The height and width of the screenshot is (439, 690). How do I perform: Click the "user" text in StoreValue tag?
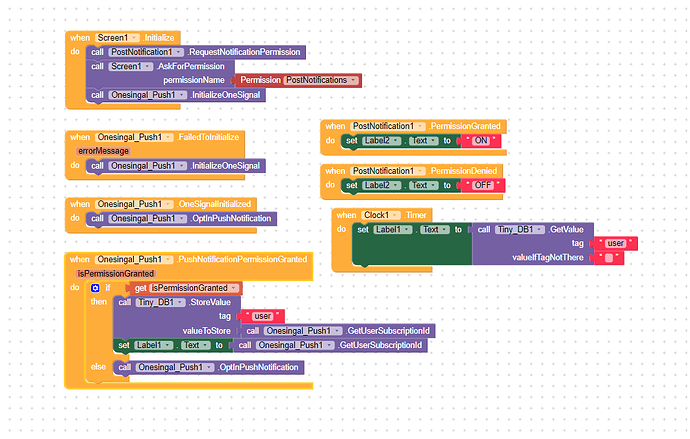[263, 316]
